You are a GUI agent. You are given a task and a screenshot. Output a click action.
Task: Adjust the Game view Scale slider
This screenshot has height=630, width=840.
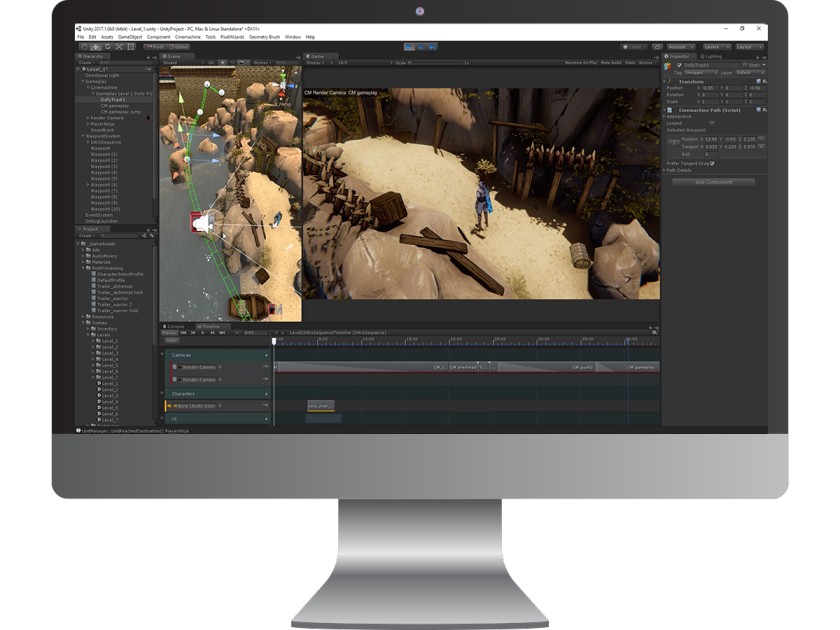[437, 63]
